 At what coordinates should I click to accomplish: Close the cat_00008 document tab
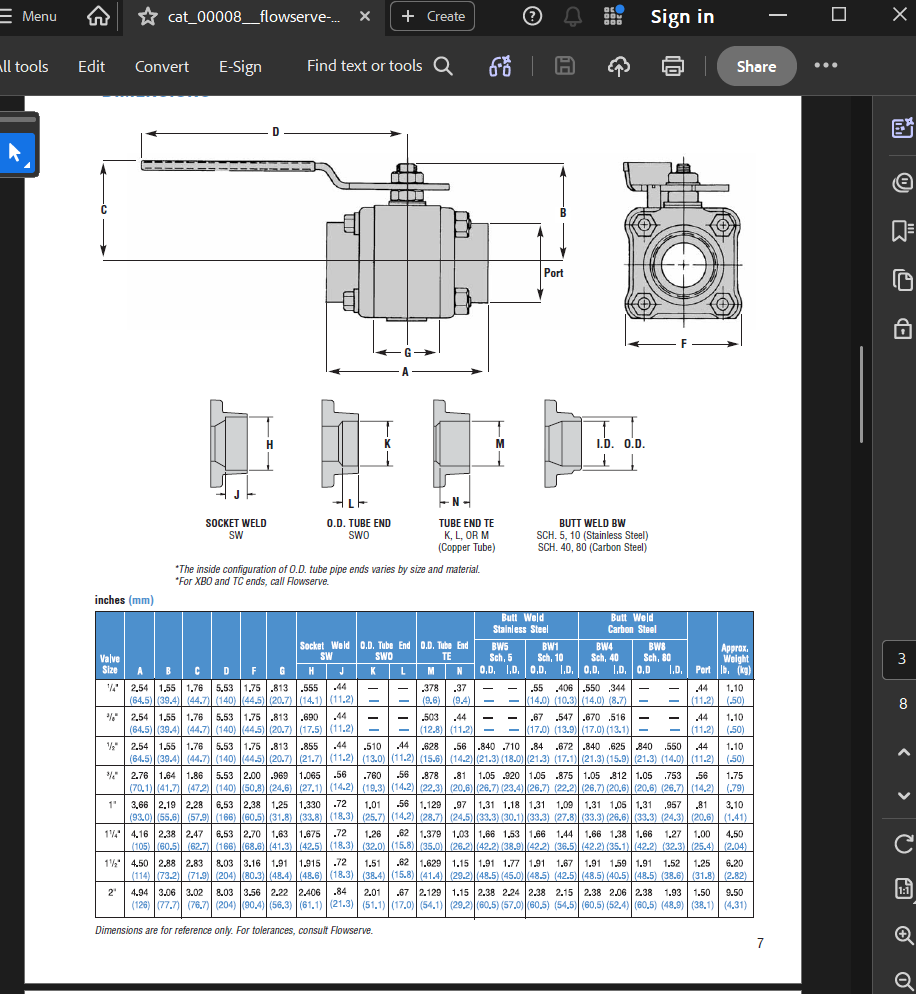pyautogui.click(x=365, y=16)
